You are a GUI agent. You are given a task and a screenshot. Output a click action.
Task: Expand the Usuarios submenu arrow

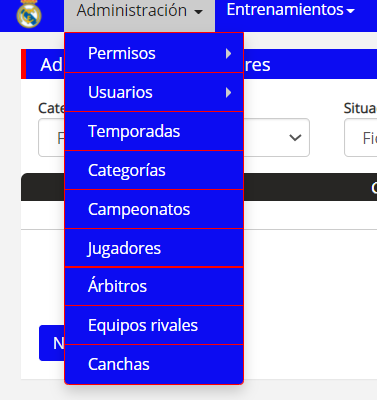(x=228, y=92)
